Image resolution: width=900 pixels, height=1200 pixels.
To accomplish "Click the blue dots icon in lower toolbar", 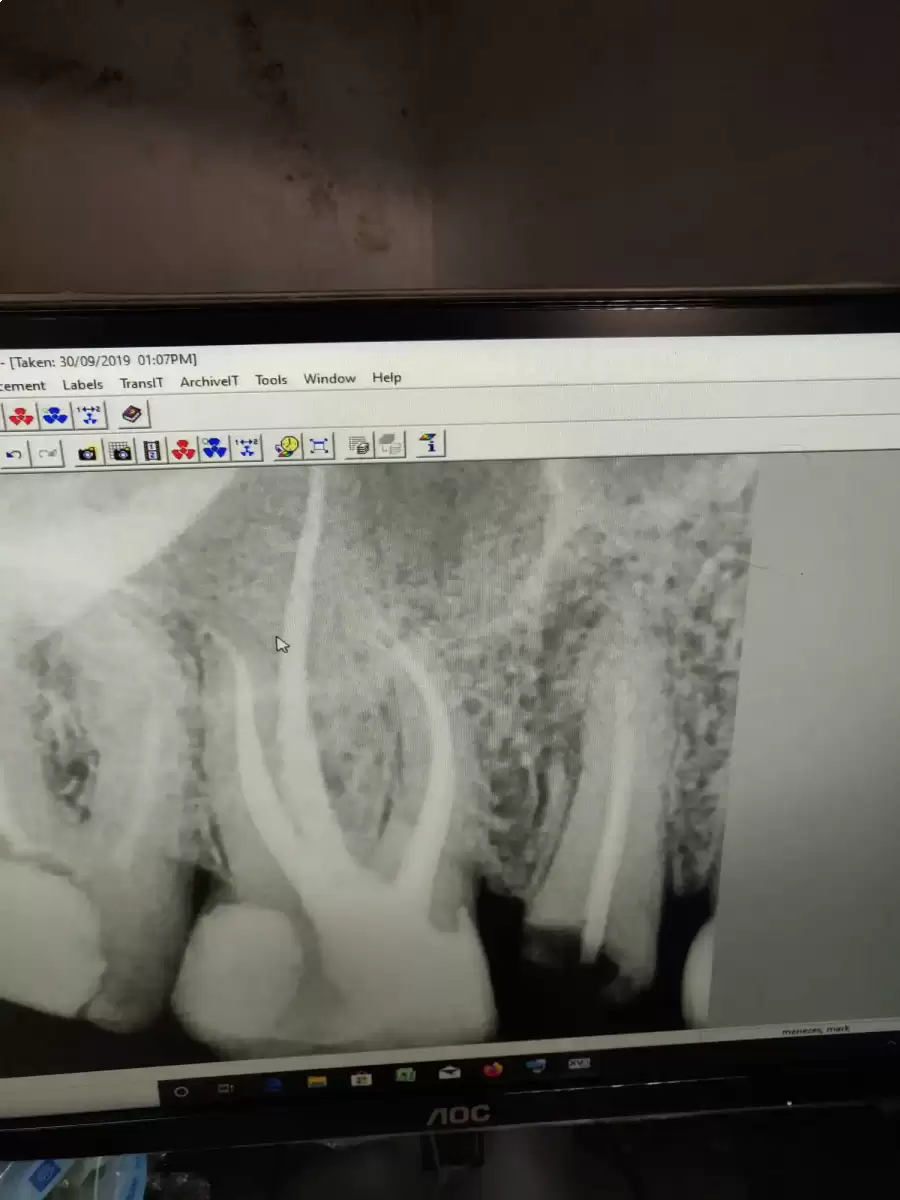I will [x=214, y=448].
